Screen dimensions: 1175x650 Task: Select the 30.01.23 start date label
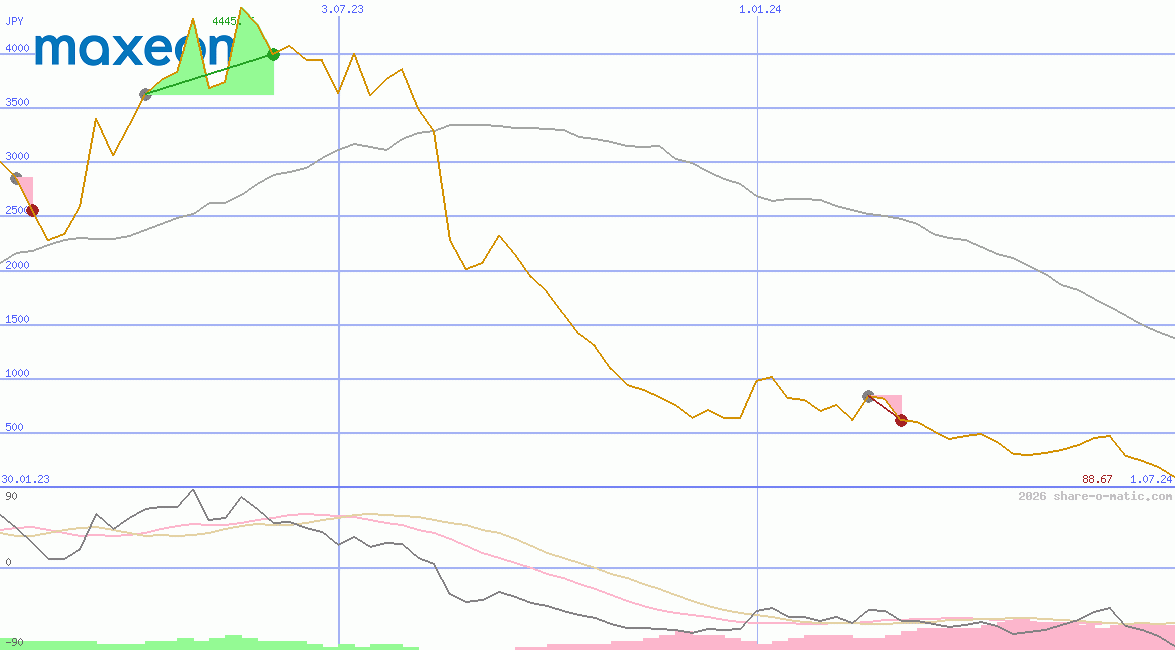click(x=24, y=479)
